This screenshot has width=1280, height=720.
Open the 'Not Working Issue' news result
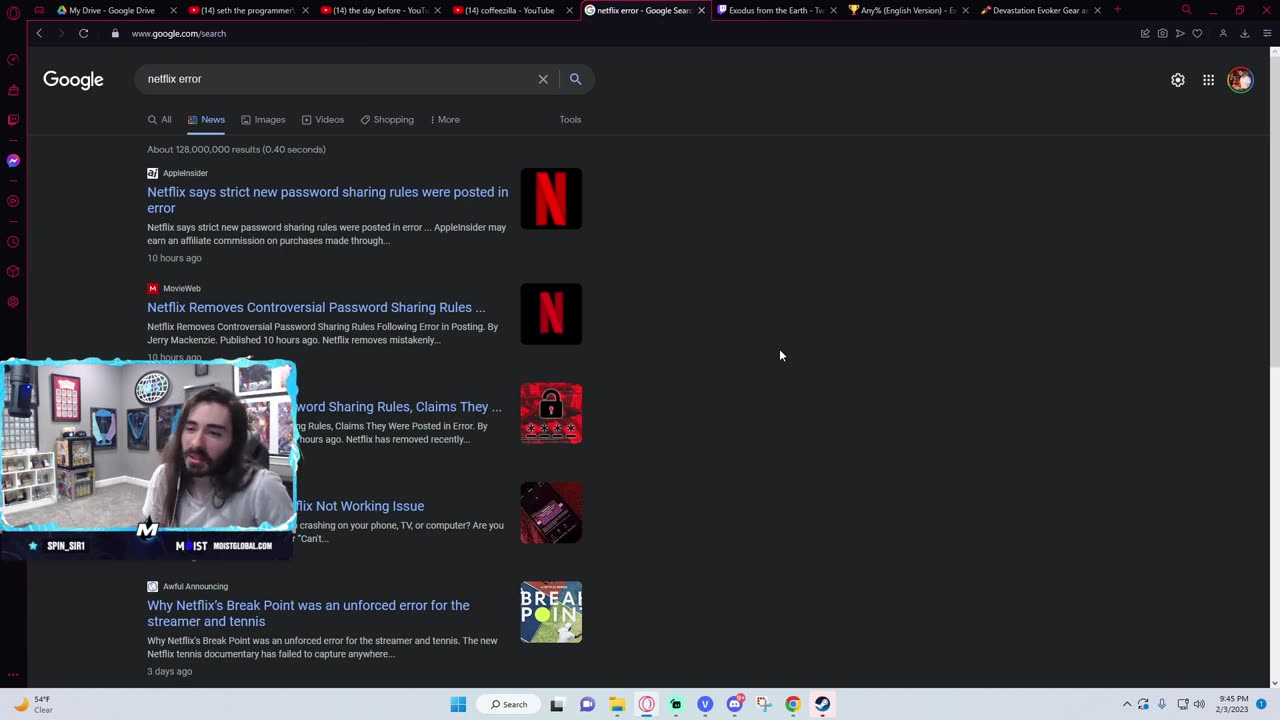[x=360, y=506]
